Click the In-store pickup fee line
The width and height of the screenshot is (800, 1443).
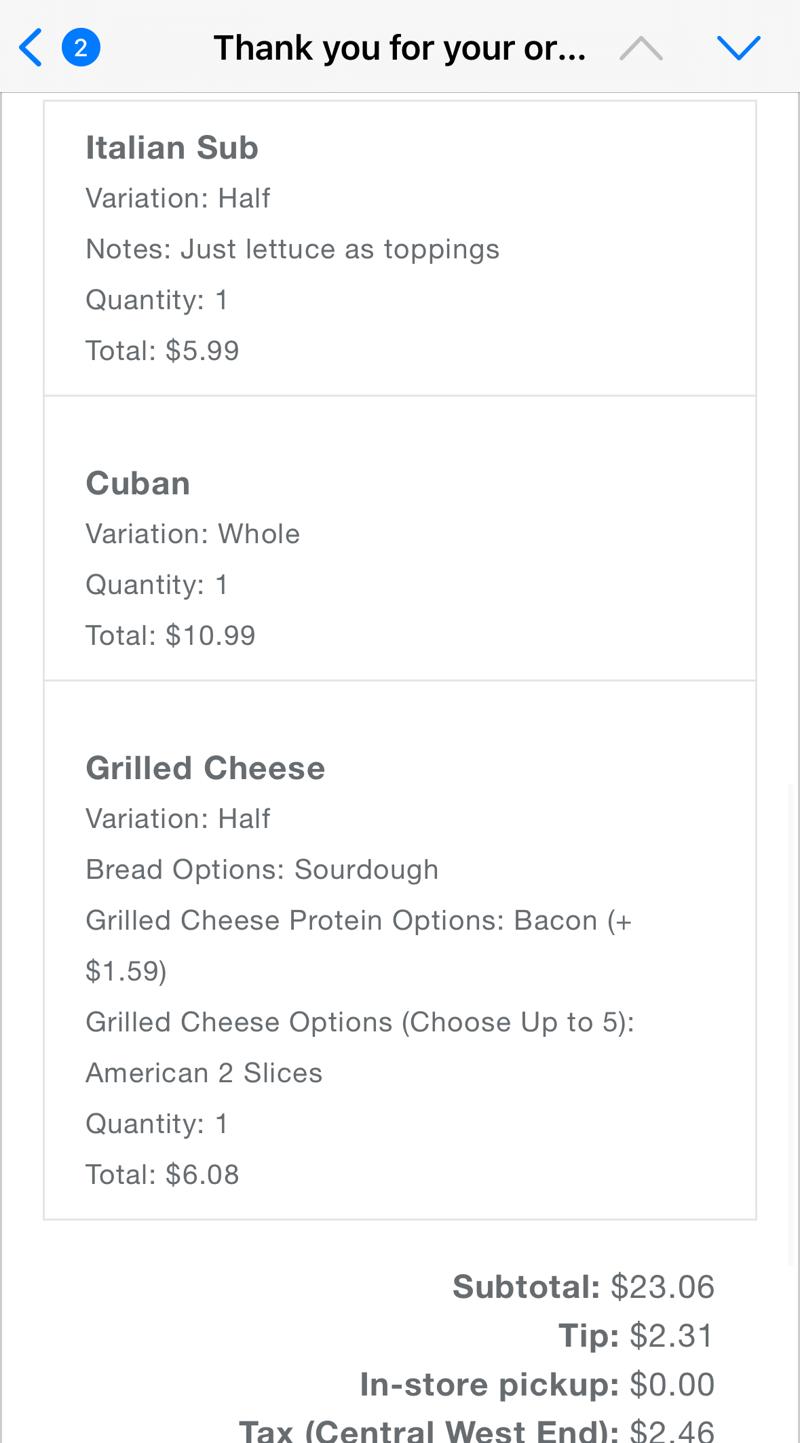(x=537, y=1385)
